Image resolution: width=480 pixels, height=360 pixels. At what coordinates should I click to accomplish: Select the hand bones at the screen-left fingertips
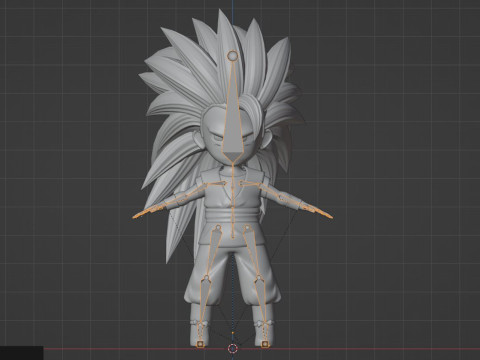[x=144, y=213]
